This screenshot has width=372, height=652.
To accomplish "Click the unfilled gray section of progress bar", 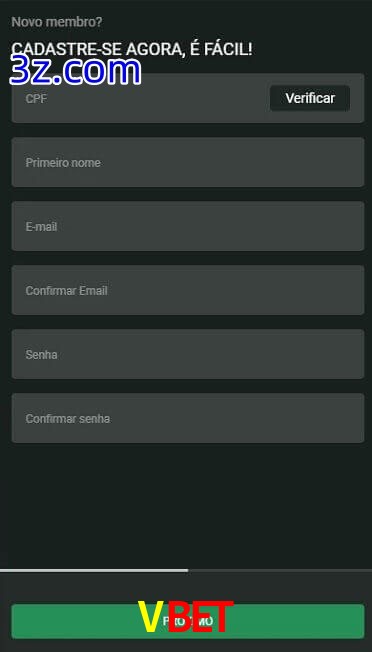I will click(x=280, y=570).
